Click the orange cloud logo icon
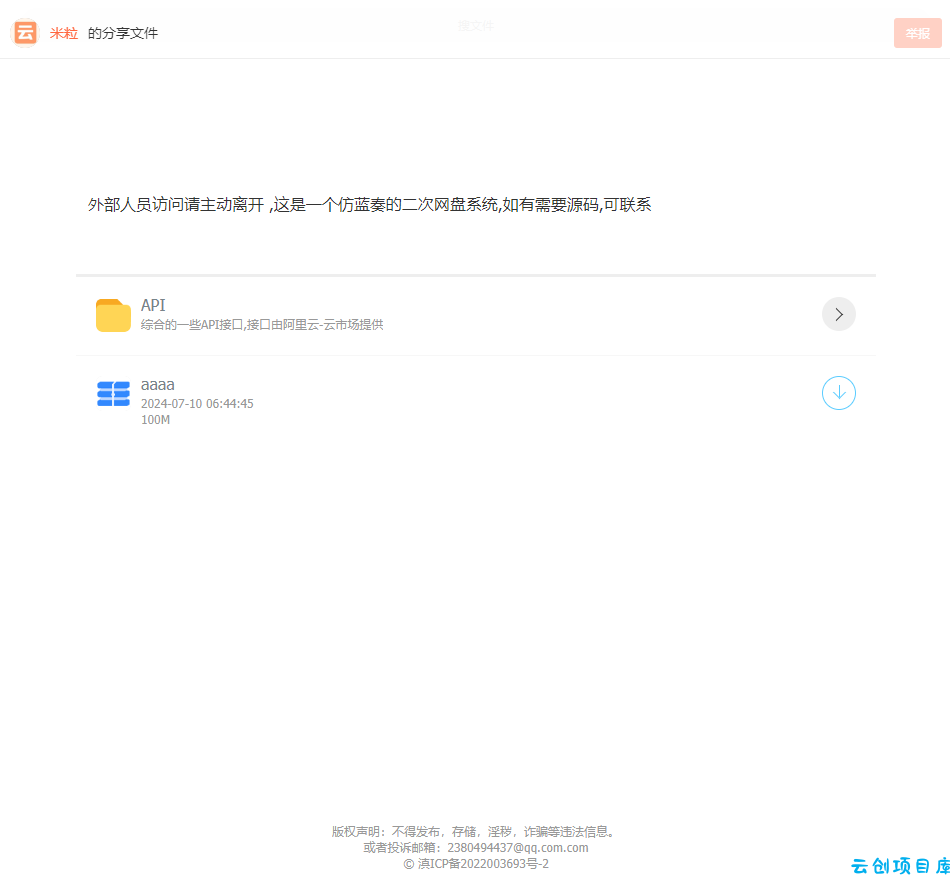This screenshot has width=950, height=891. point(25,32)
